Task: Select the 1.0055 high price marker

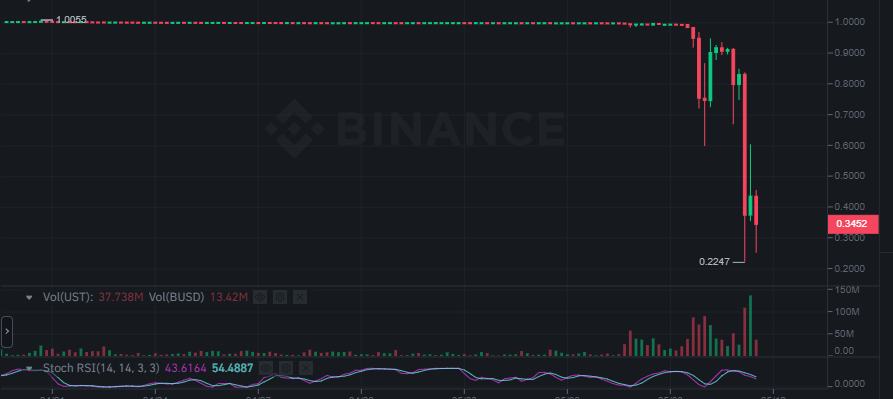Action: (x=71, y=20)
